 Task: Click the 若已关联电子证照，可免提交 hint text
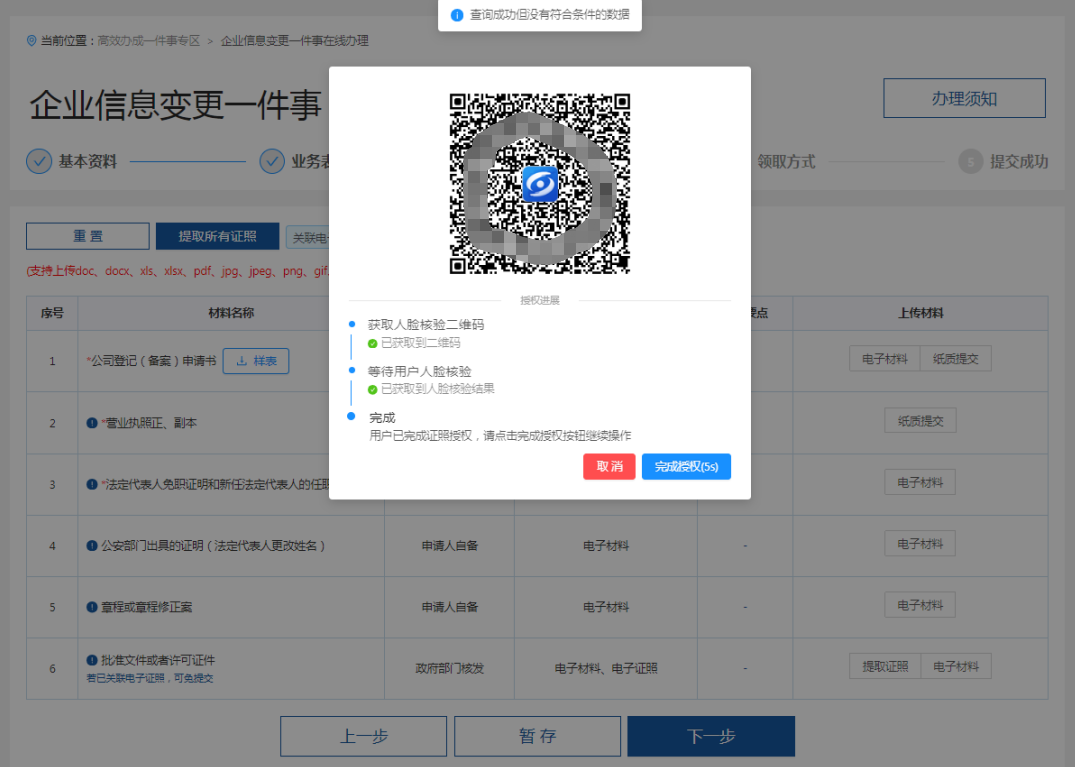pos(150,678)
